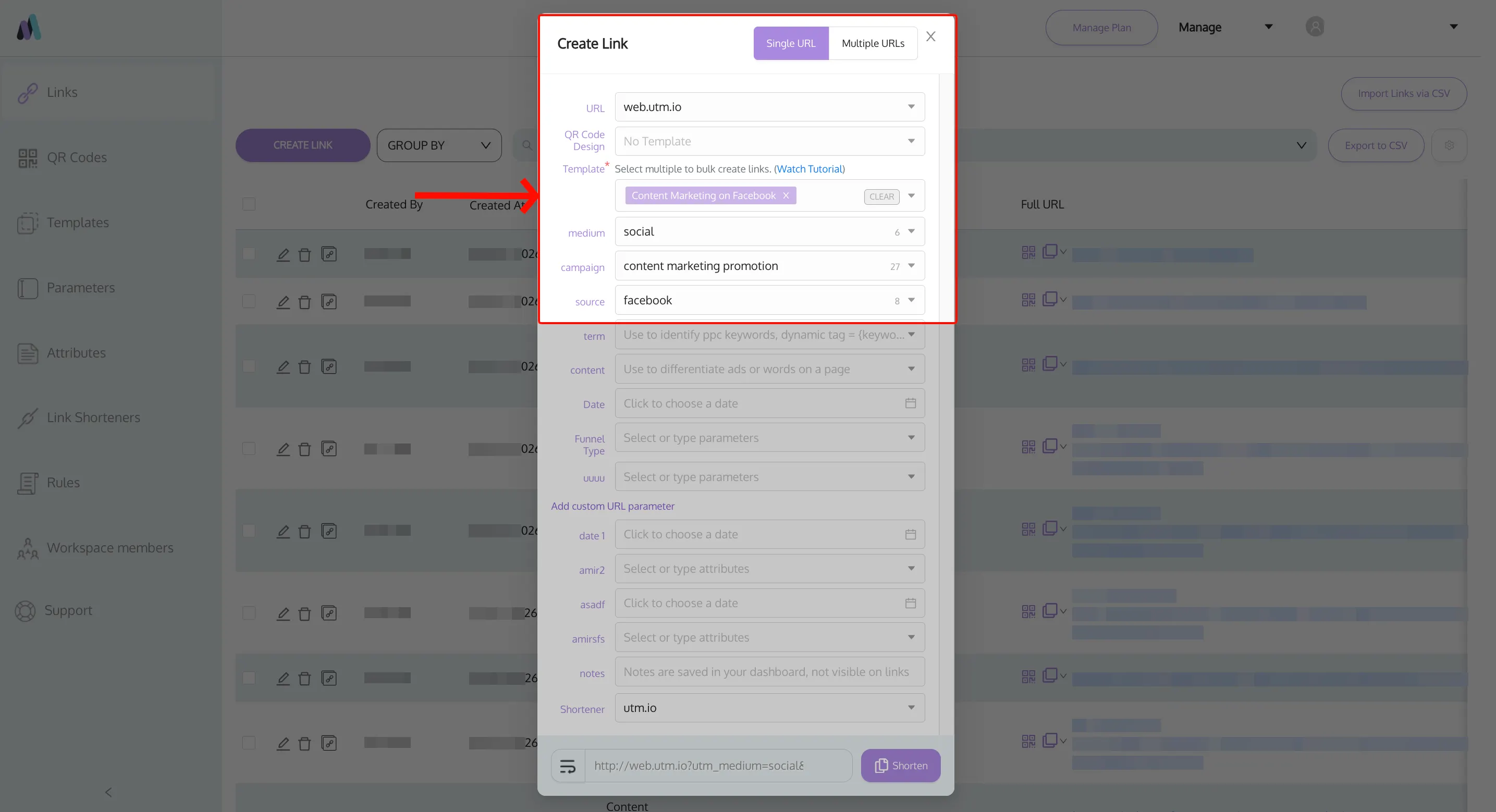Remove Content Marketing on Facebook template tag
This screenshot has height=812, width=1496.
786,196
